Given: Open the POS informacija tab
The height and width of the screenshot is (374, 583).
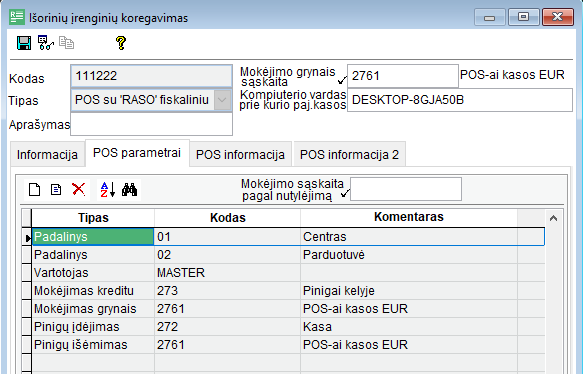Looking at the screenshot, I should coord(240,154).
